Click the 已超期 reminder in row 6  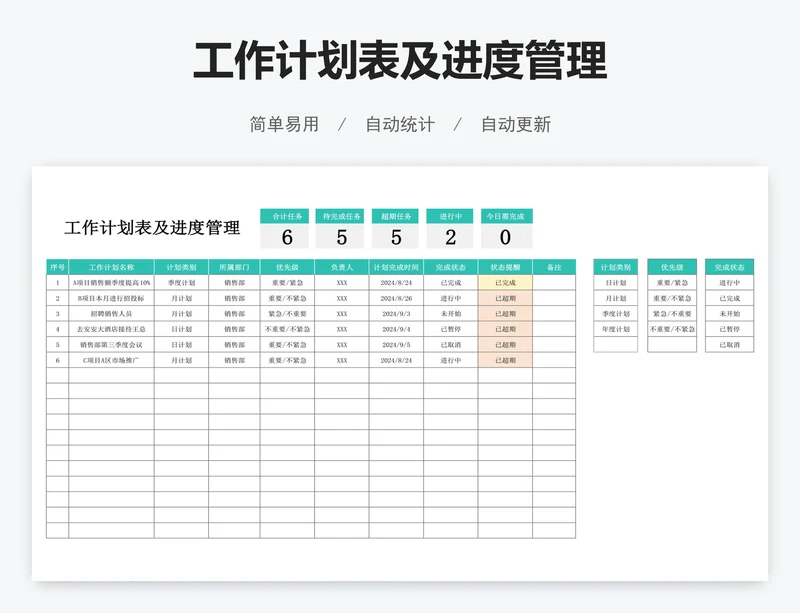(x=505, y=360)
